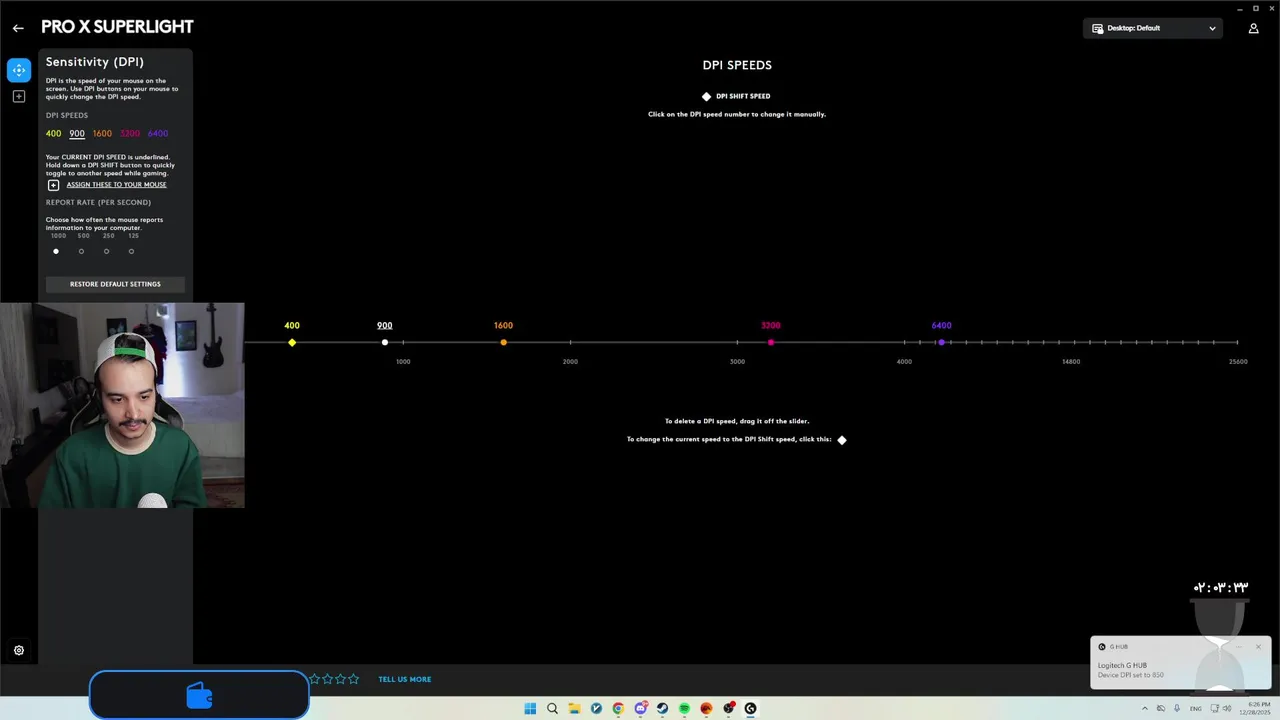Click the yellow 400 marker on the slider

(292, 343)
